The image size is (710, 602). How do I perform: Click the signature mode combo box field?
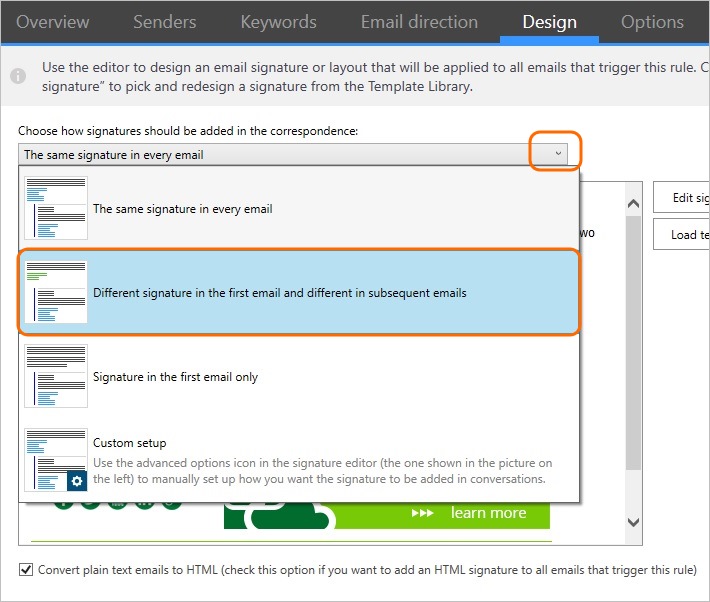[293, 154]
